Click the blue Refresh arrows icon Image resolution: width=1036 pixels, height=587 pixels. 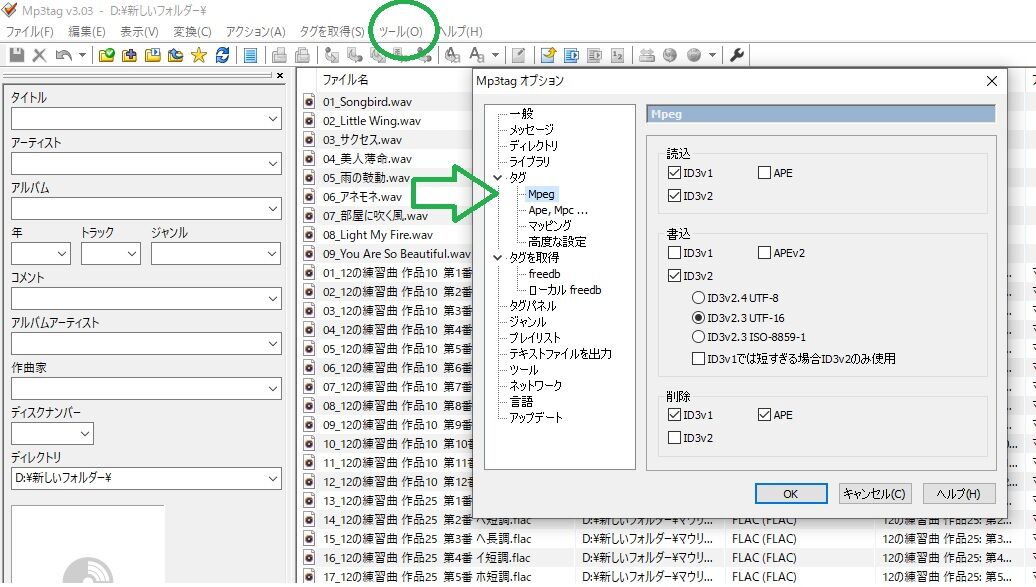222,56
